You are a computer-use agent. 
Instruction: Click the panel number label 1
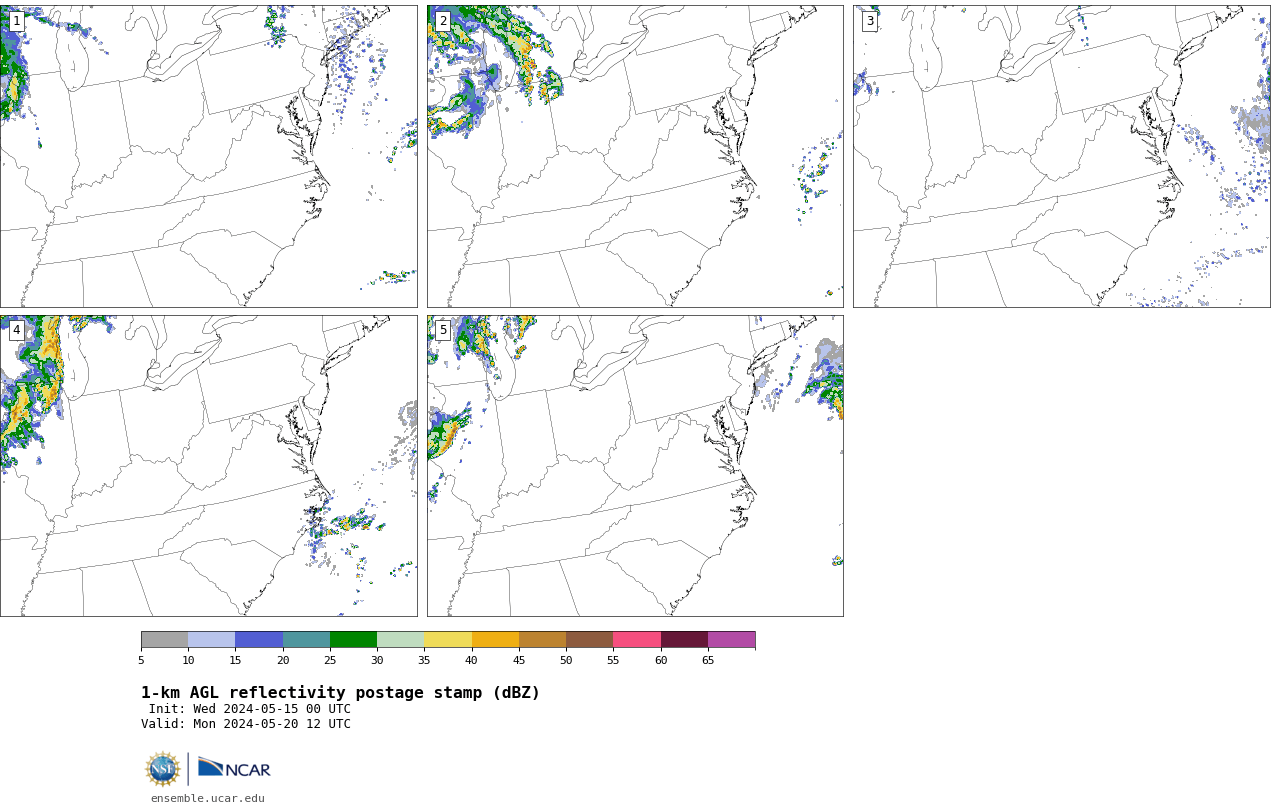(16, 21)
